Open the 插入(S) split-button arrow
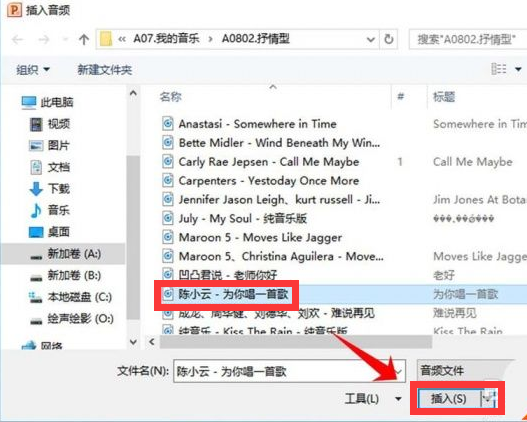Viewport: 527px width, 422px height. point(489,398)
